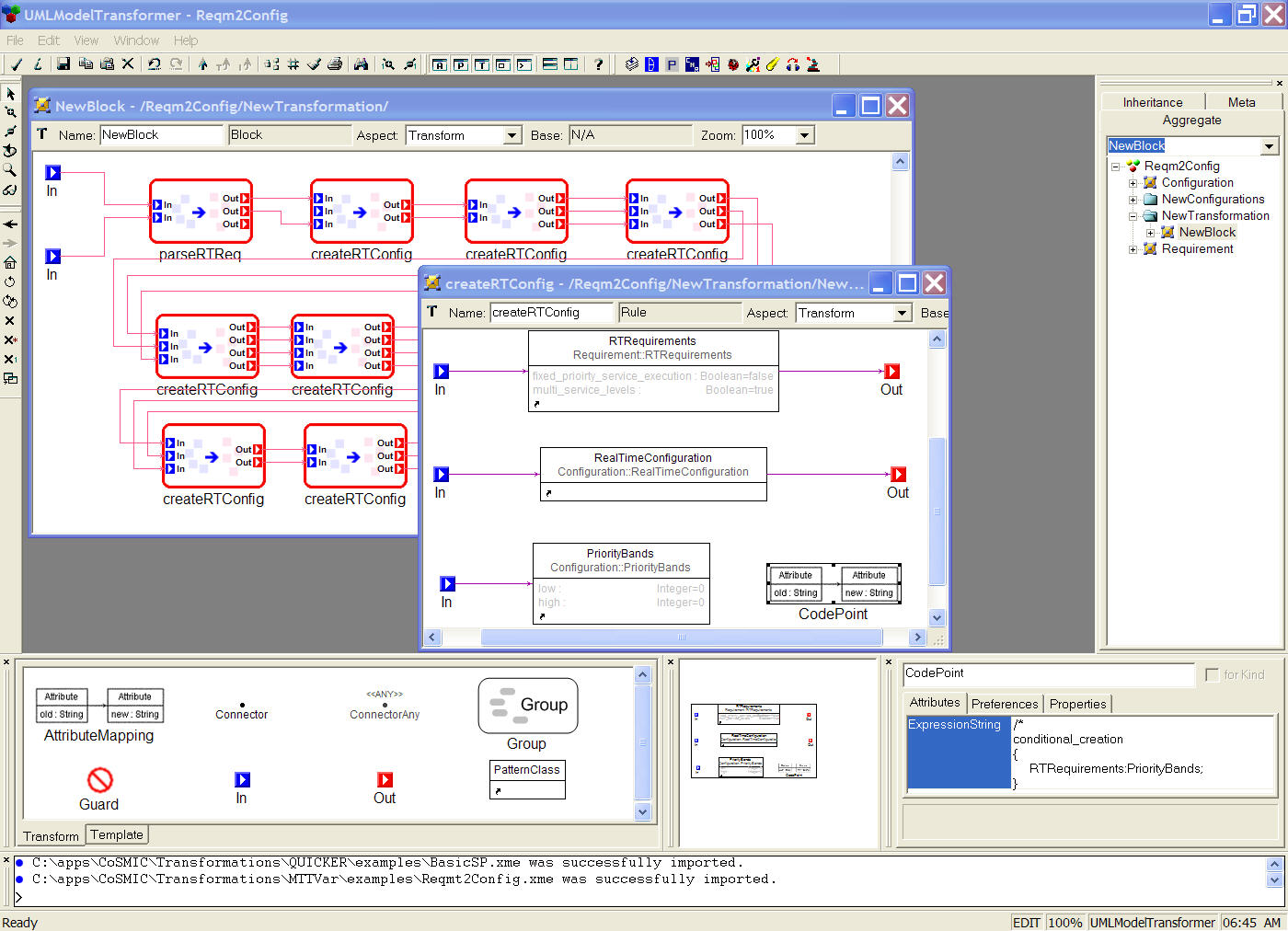The height and width of the screenshot is (931, 1288).
Task: Click the Home icon in left toolbar
Action: point(10,263)
